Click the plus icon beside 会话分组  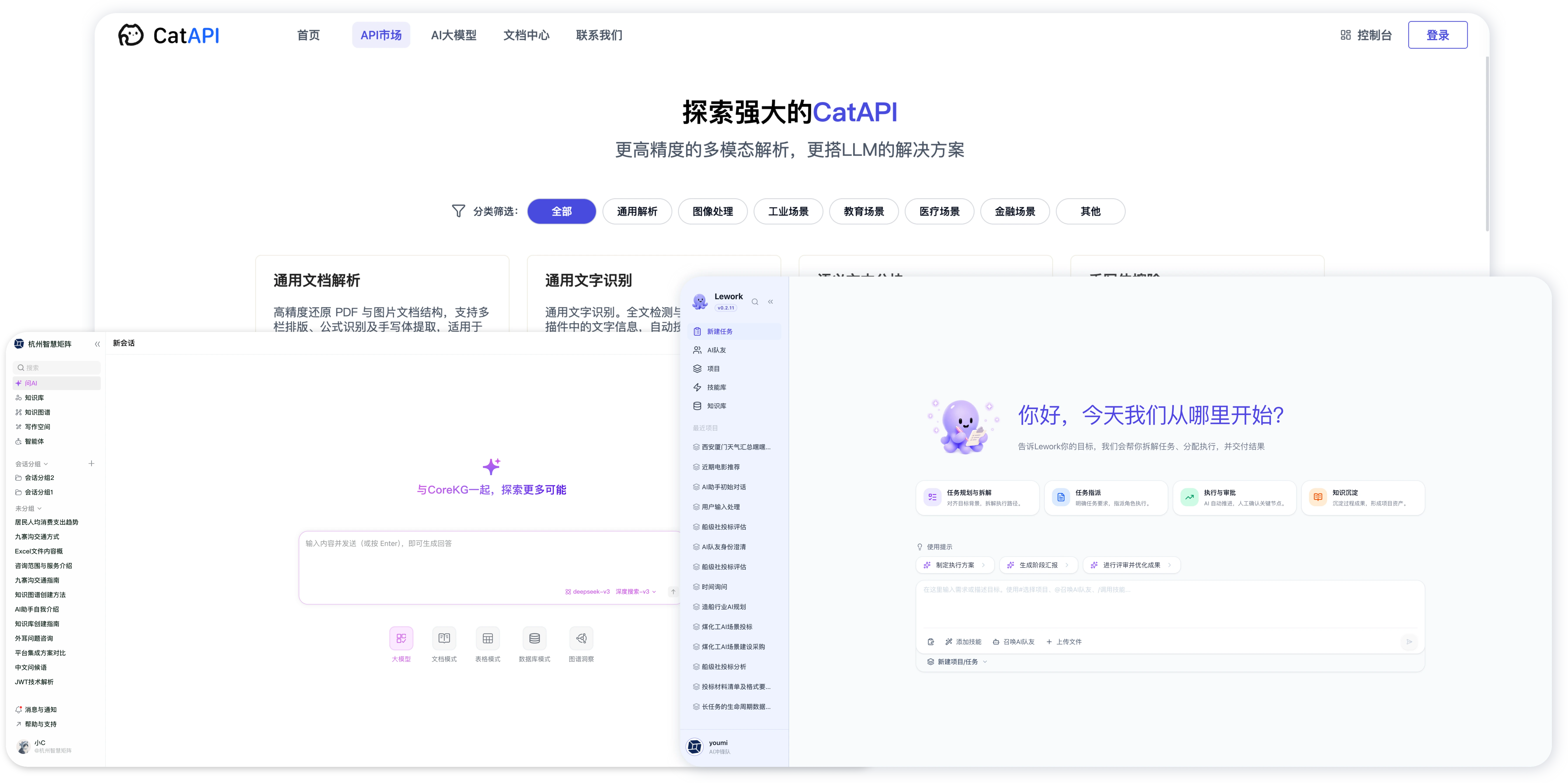(91, 464)
